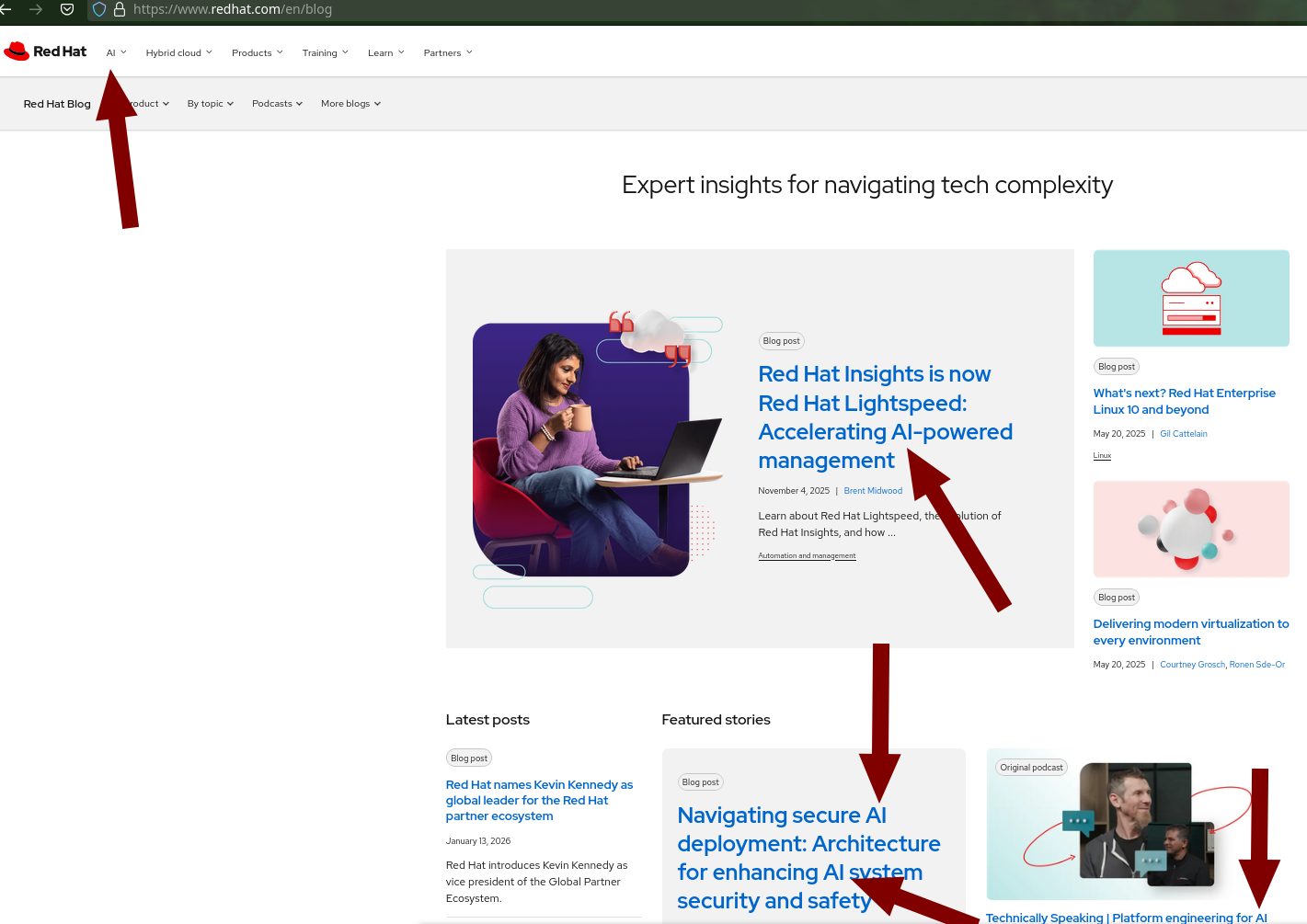Expand the By topic blog filter
This screenshot has width=1307, height=924.
[x=210, y=104]
